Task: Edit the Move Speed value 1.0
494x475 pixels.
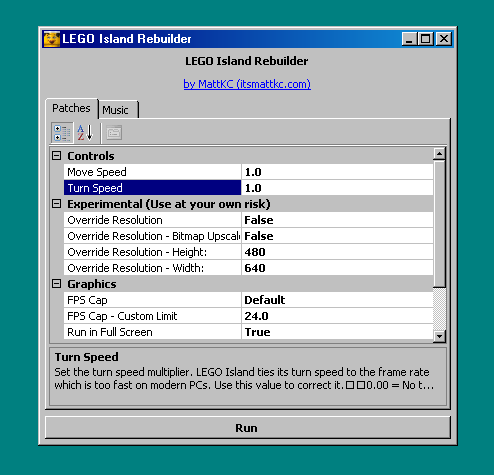Action: click(337, 172)
